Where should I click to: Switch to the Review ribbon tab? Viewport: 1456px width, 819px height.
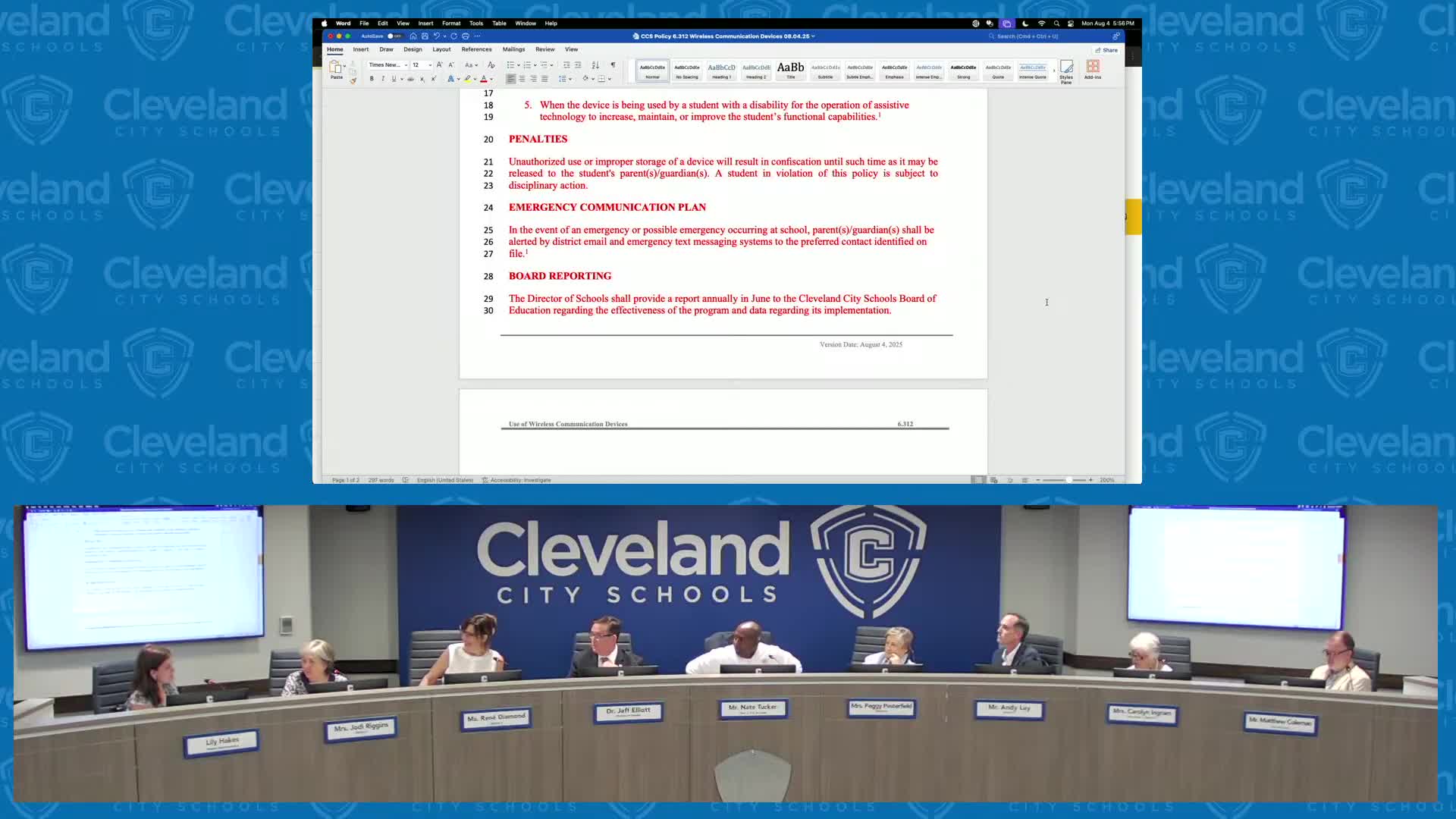[x=544, y=49]
